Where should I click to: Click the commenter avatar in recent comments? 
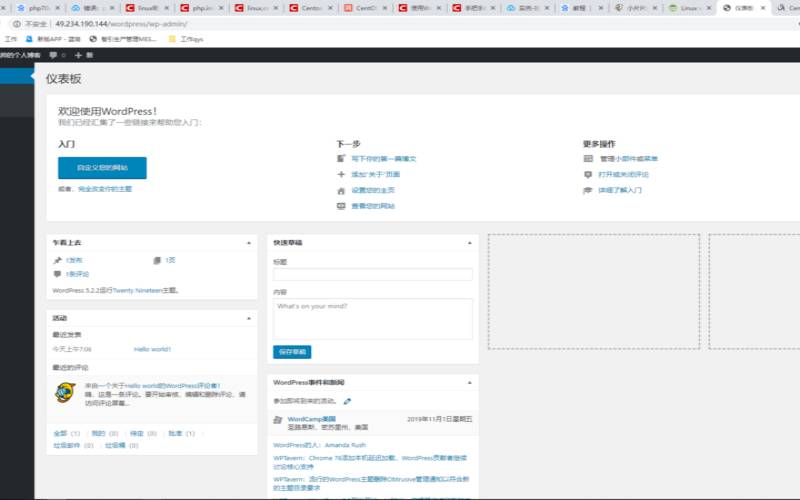pyautogui.click(x=65, y=392)
